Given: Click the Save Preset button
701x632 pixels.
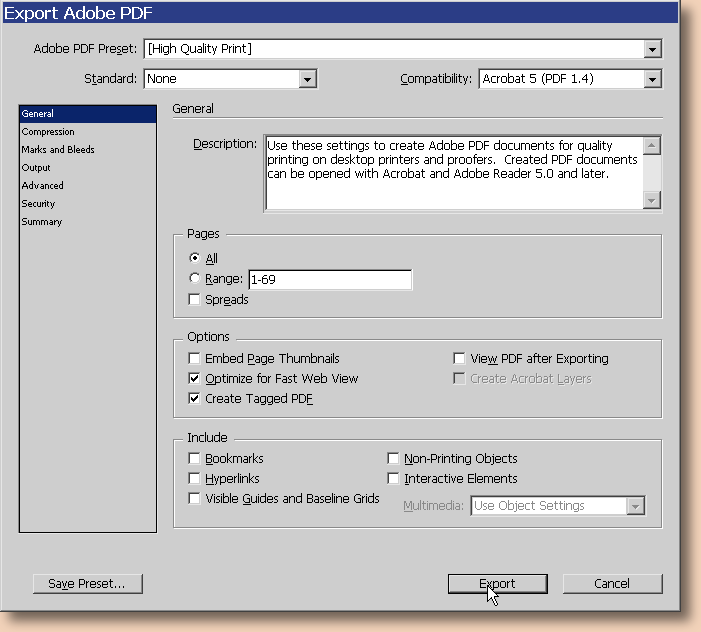Looking at the screenshot, I should coord(86,584).
